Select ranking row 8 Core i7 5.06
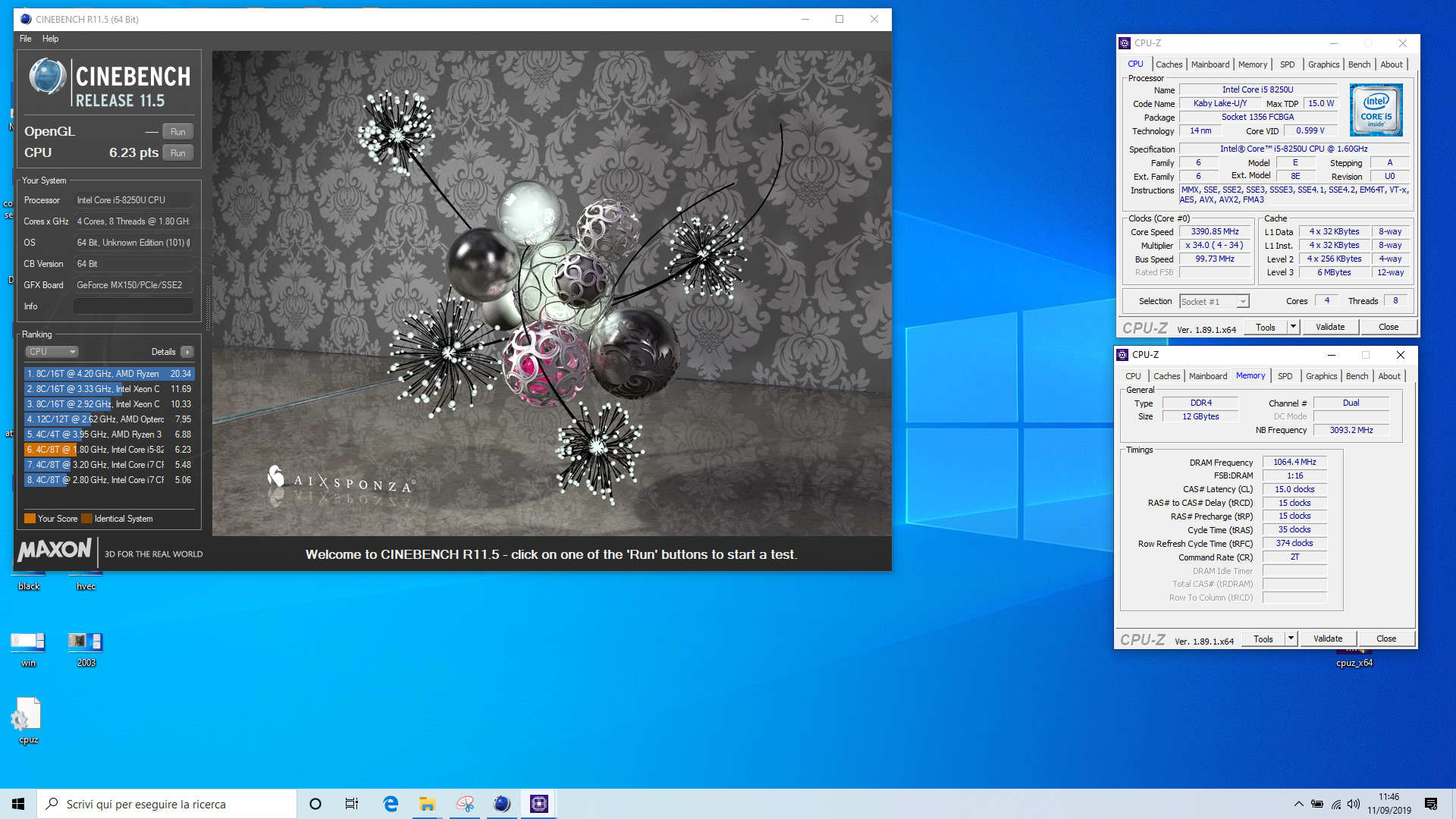Image resolution: width=1456 pixels, height=819 pixels. (x=109, y=480)
